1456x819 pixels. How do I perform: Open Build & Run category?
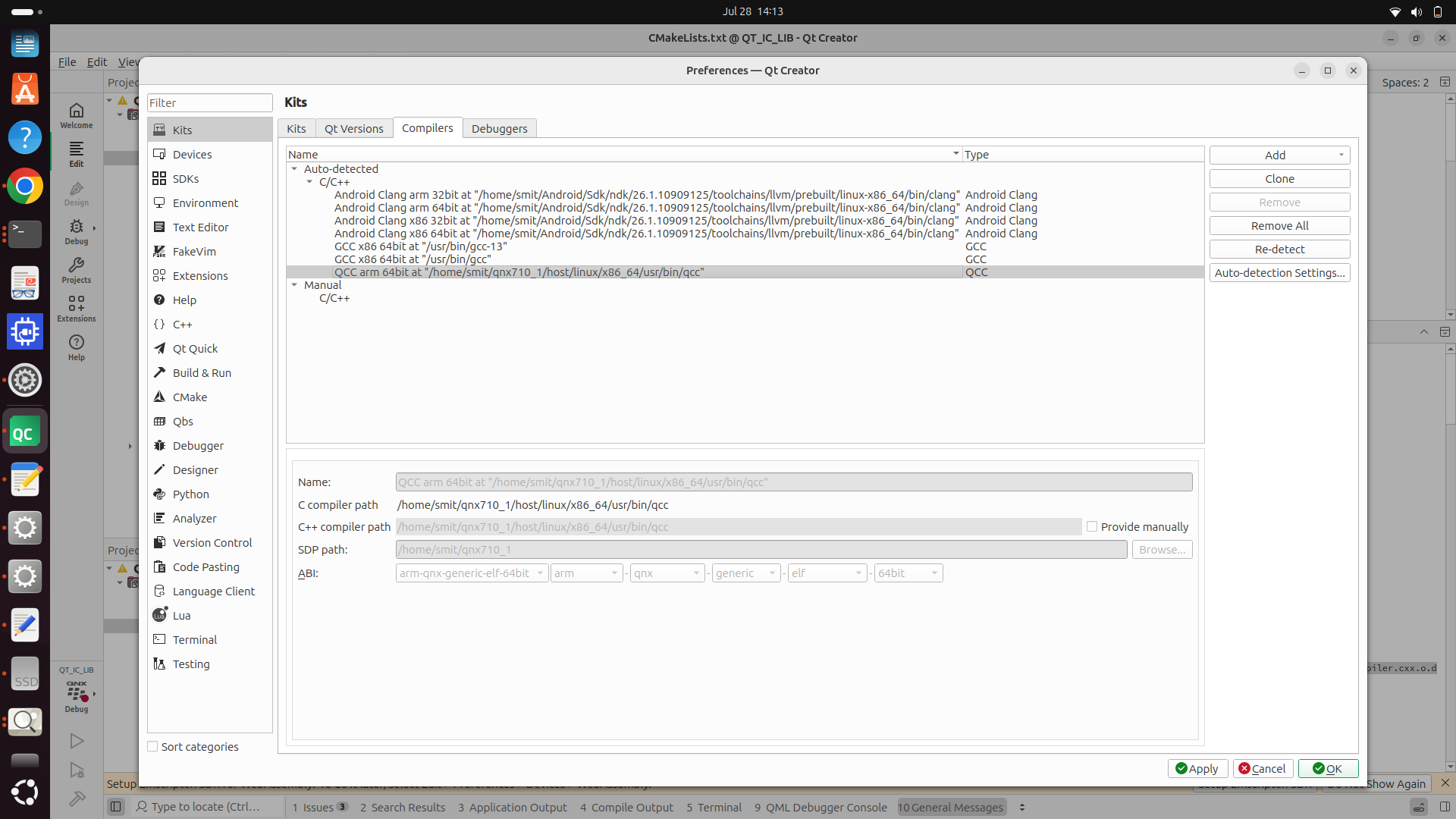pyautogui.click(x=210, y=372)
